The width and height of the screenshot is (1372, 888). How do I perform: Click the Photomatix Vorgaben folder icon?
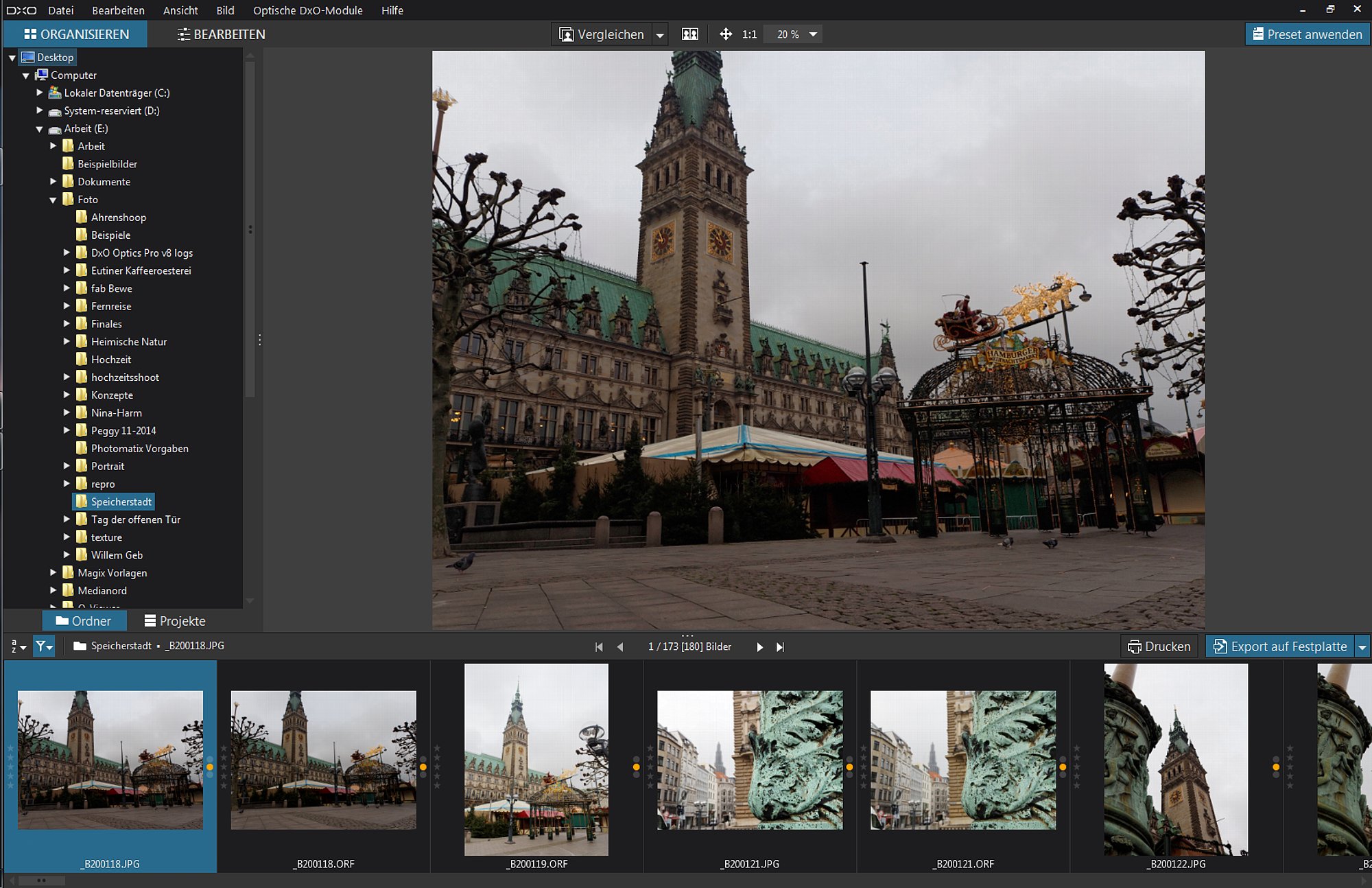click(82, 448)
